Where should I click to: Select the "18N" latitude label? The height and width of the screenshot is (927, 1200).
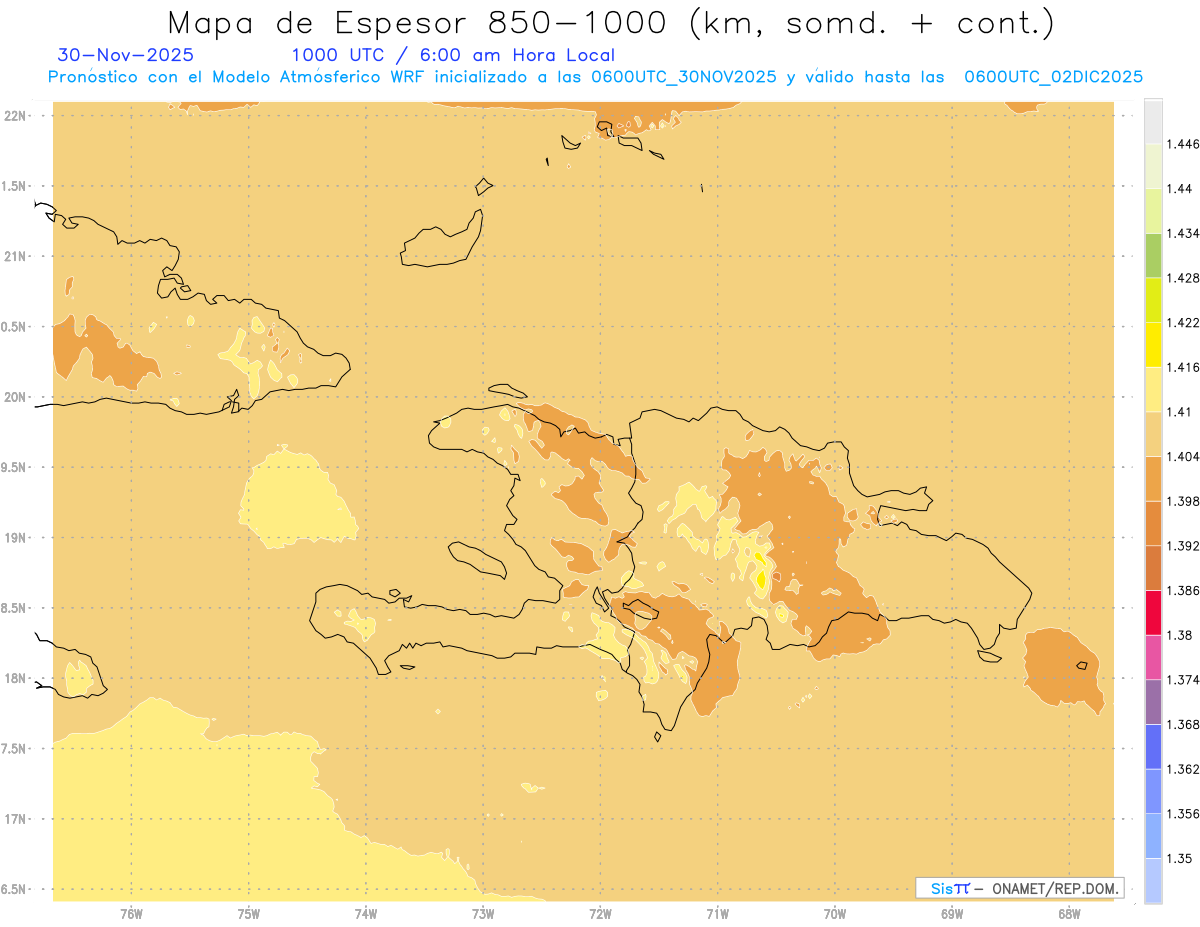tap(14, 679)
